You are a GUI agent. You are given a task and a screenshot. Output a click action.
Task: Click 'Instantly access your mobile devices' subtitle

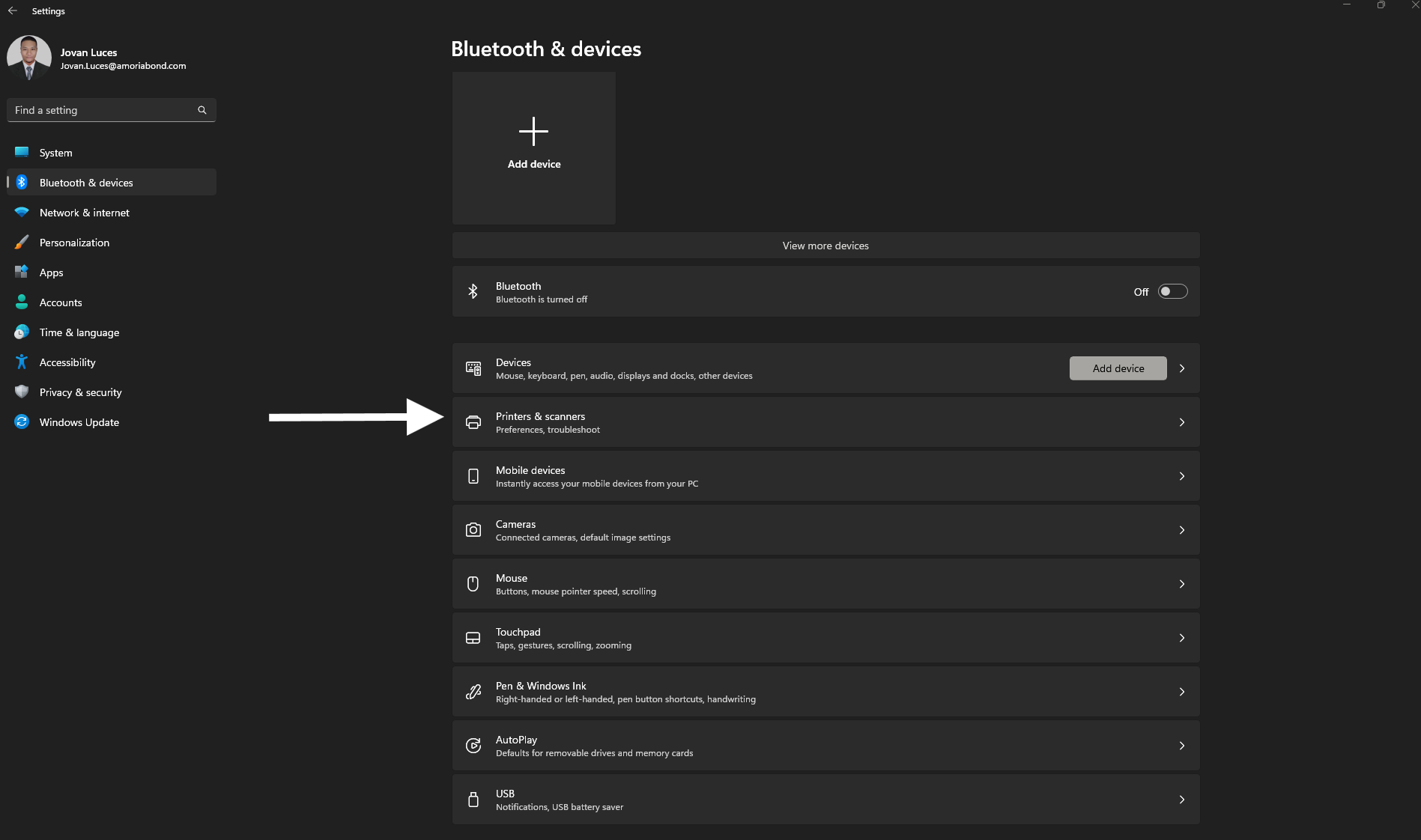(597, 484)
